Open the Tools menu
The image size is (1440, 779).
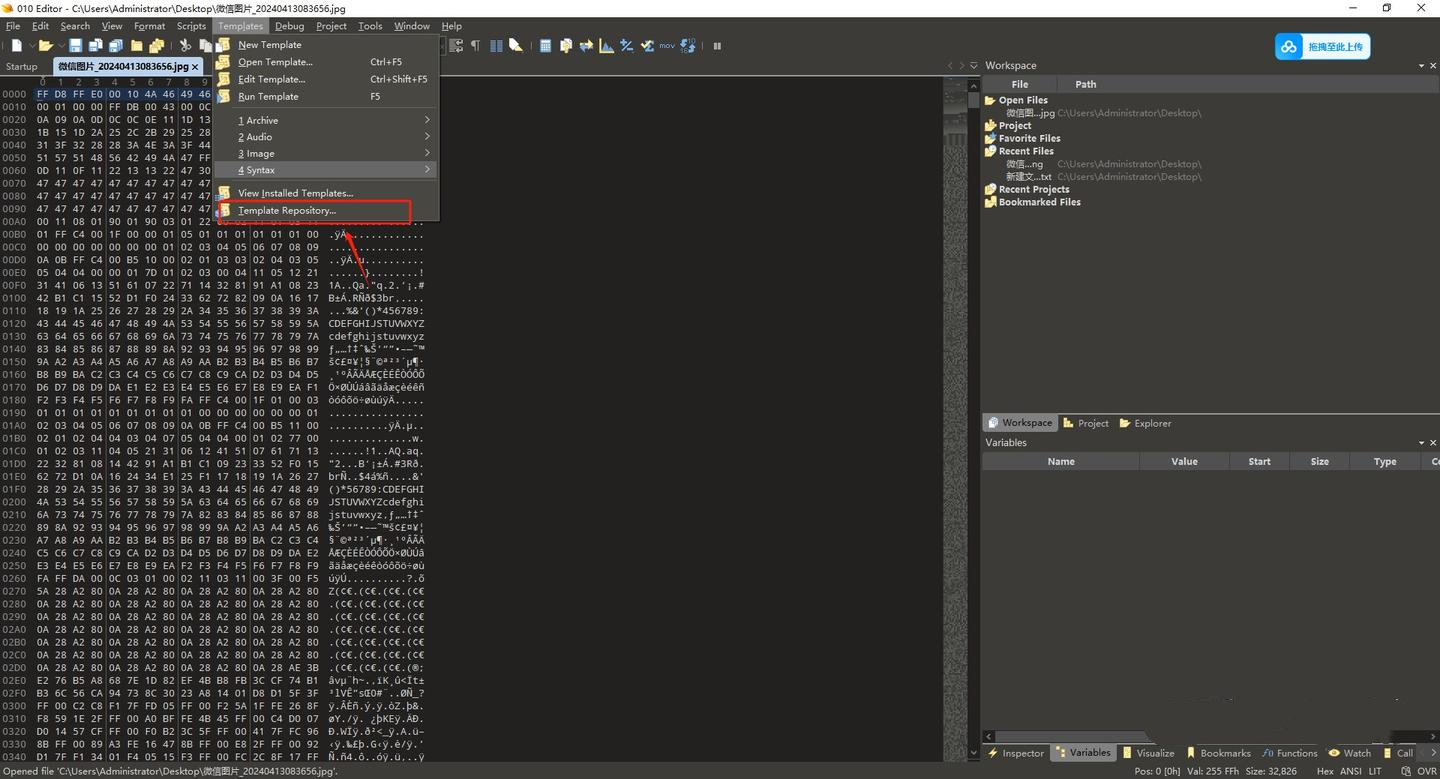click(x=370, y=26)
